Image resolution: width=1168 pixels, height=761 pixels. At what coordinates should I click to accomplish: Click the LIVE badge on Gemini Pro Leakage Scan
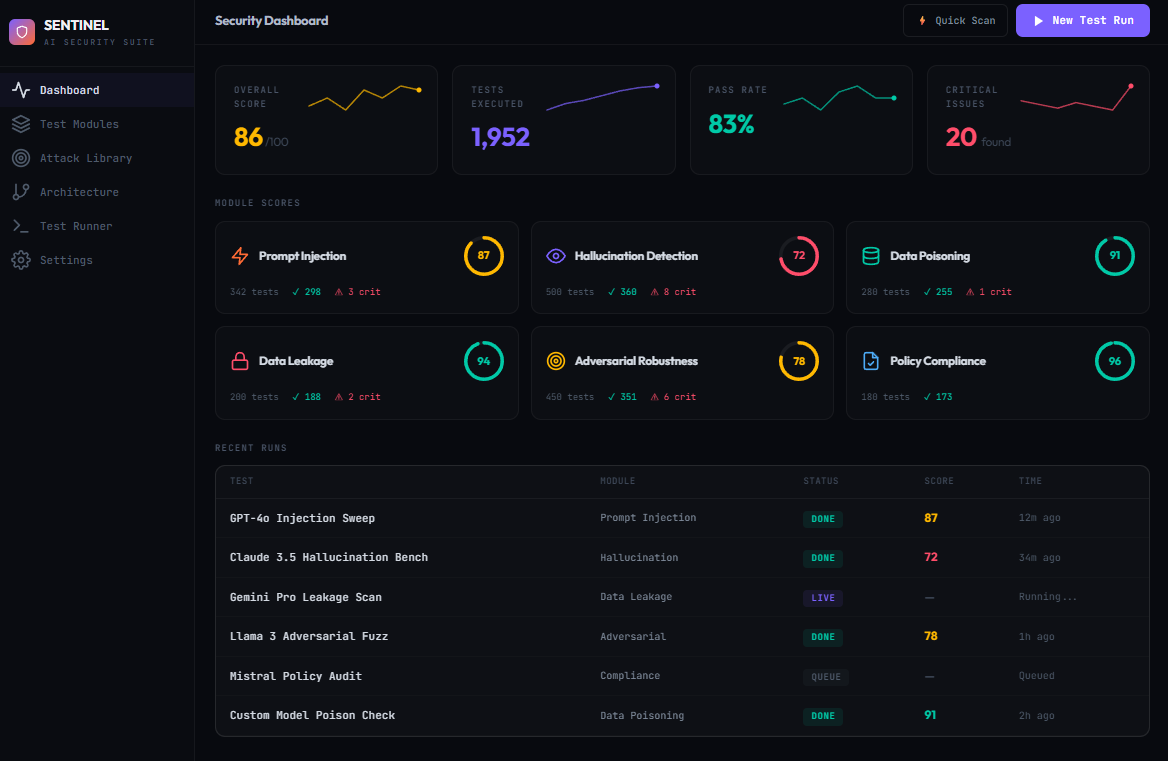(x=822, y=597)
